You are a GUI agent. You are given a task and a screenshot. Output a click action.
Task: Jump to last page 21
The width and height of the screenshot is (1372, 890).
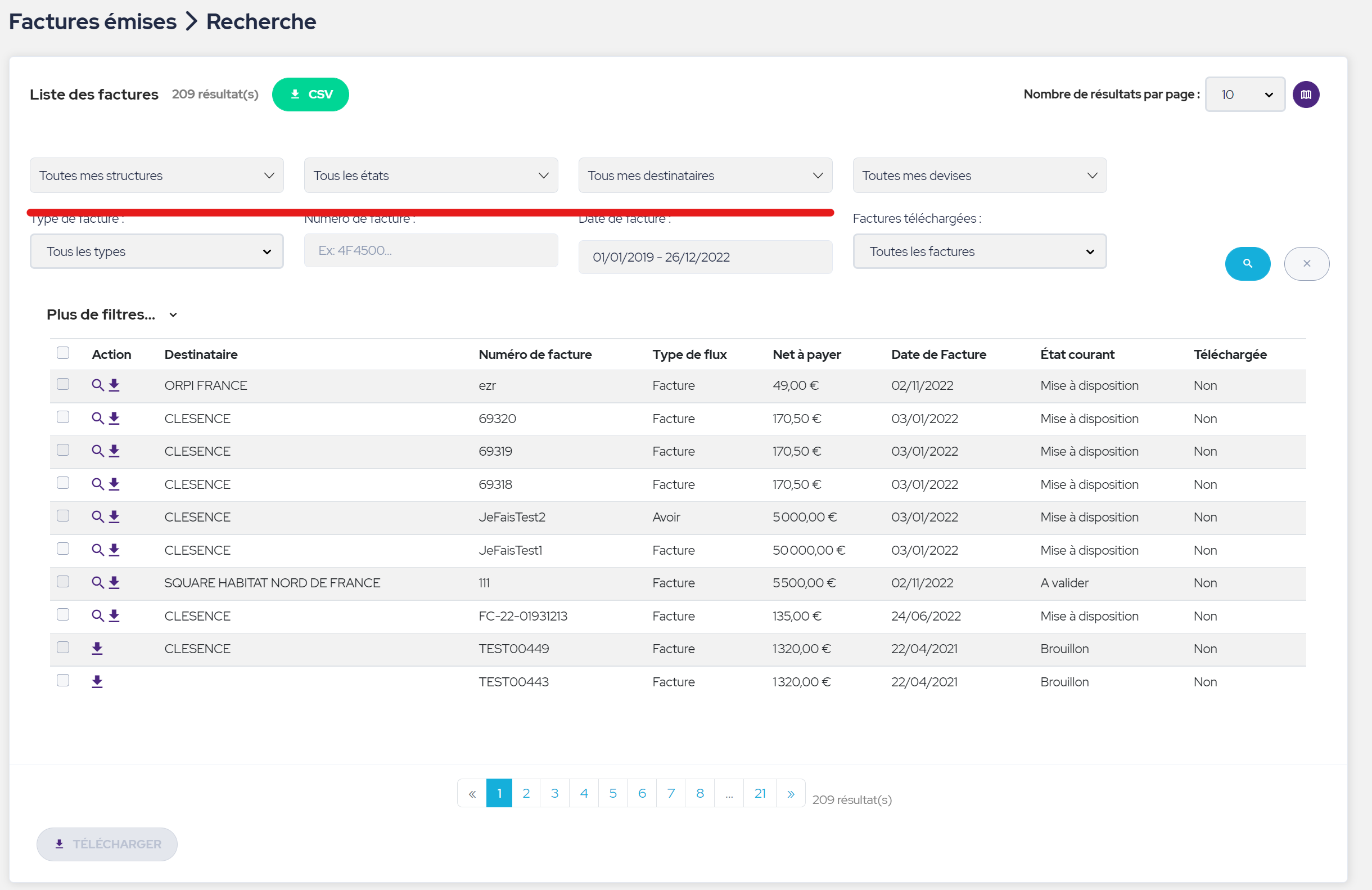click(x=759, y=793)
